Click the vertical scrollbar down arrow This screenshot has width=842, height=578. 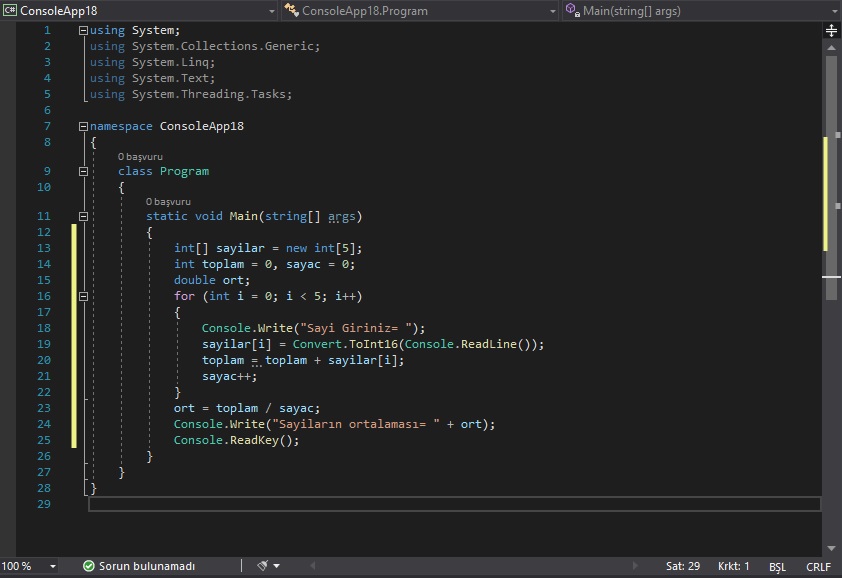click(831, 548)
